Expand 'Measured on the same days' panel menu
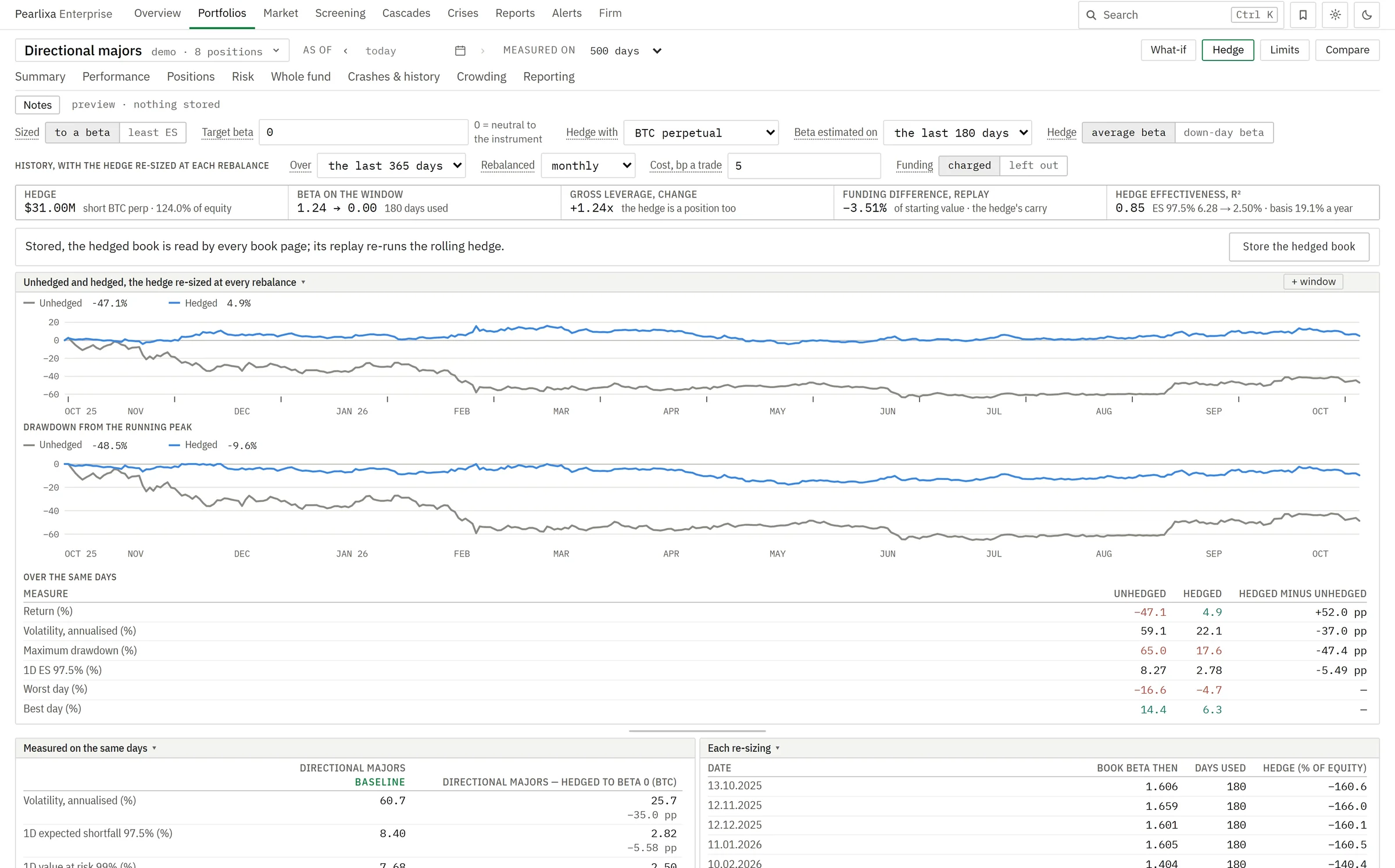Screen dimensions: 1395x868 tap(154, 748)
